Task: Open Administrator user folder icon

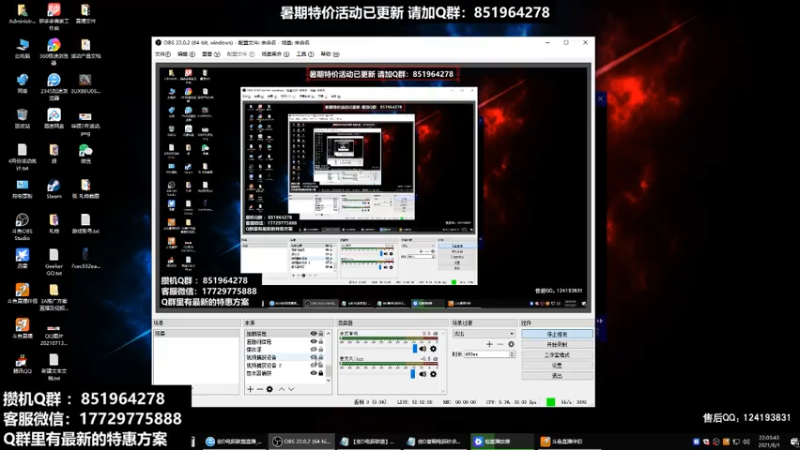Action: click(x=22, y=14)
